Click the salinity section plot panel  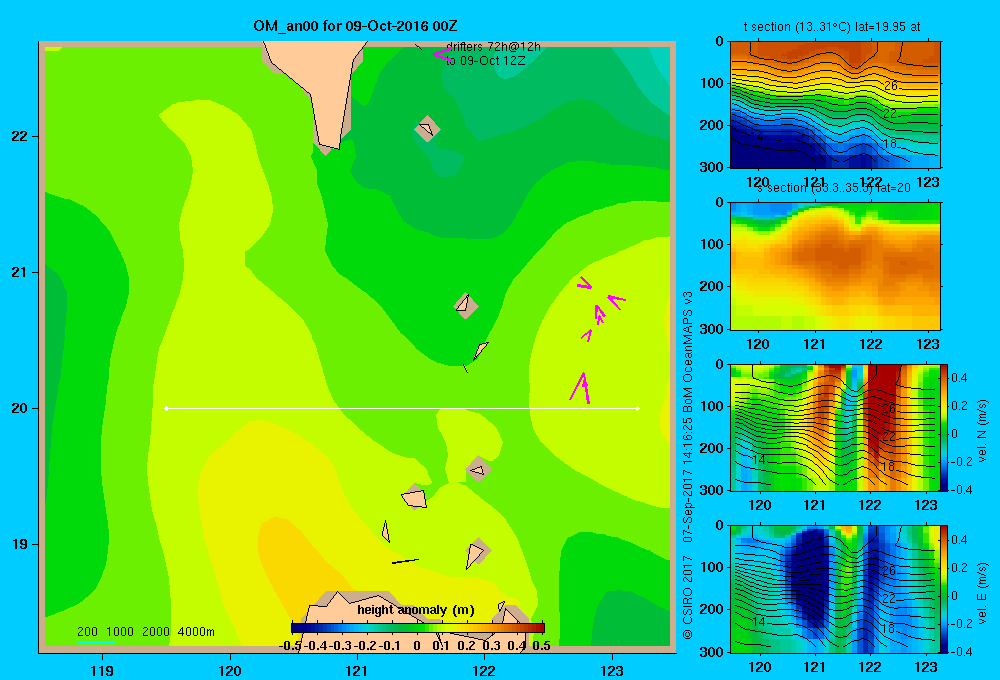835,266
